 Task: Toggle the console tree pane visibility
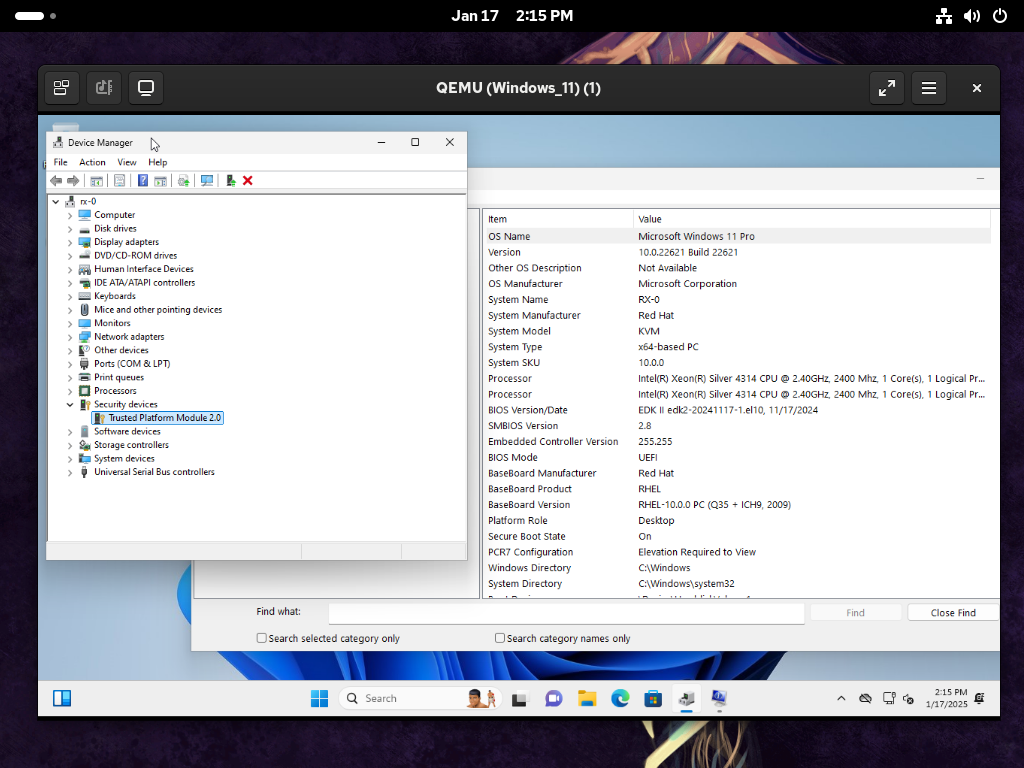95,181
